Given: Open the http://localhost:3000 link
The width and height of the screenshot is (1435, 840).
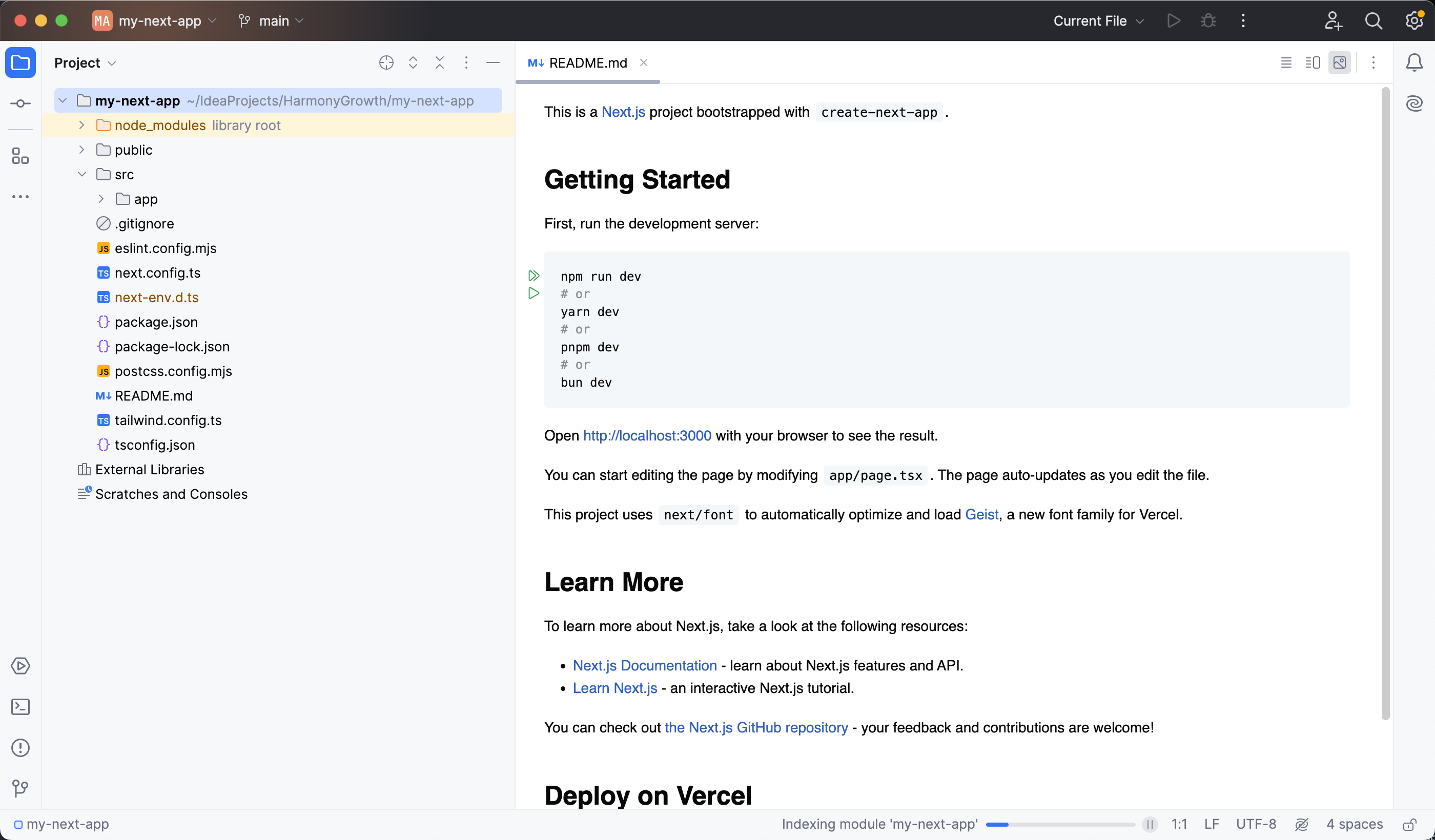Looking at the screenshot, I should (x=647, y=435).
